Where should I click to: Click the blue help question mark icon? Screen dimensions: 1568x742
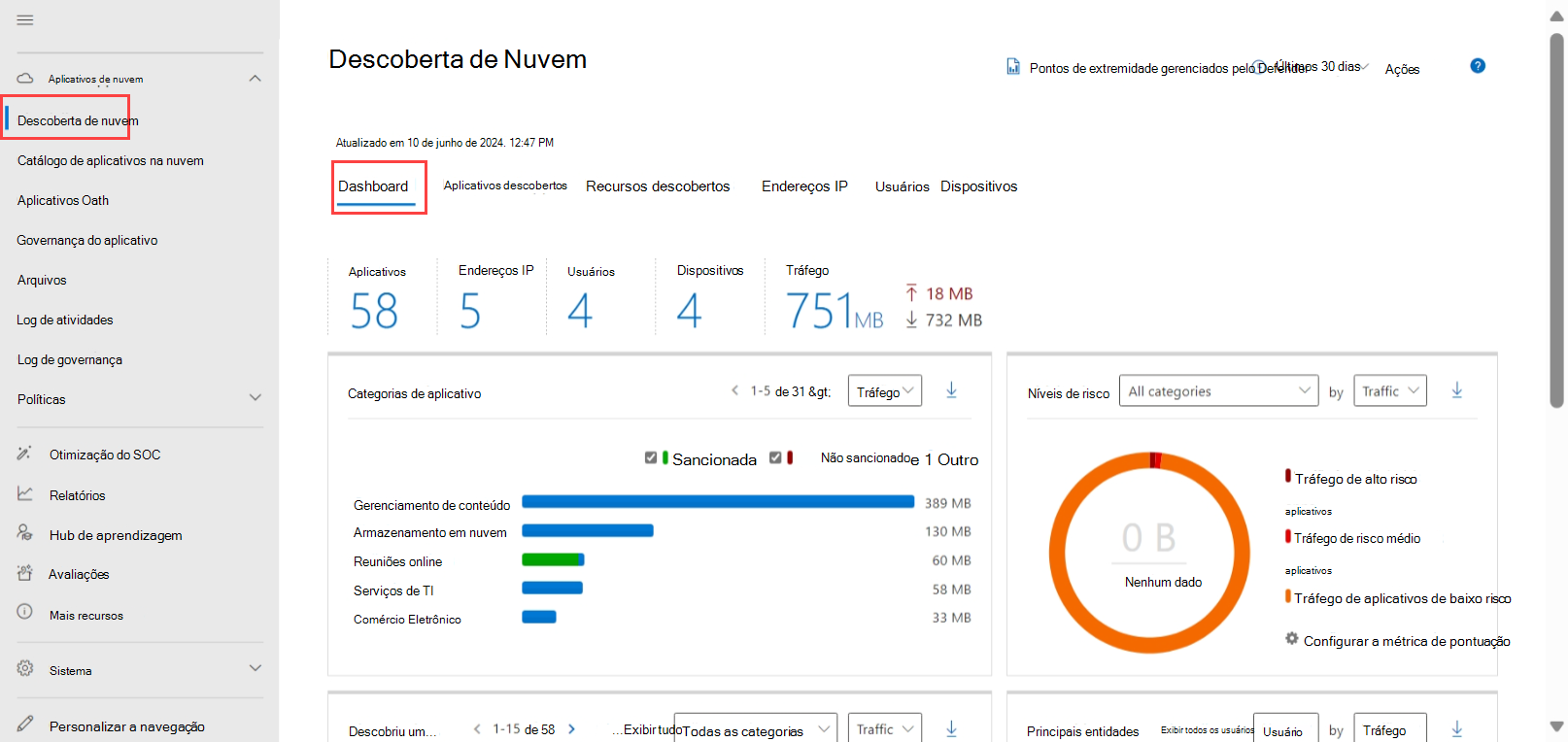pyautogui.click(x=1477, y=66)
